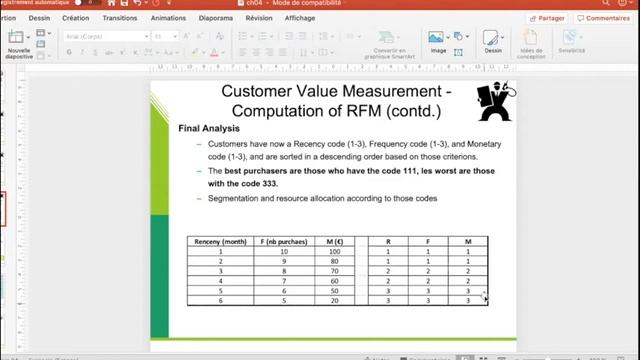Select the highlighted slide thumbnail in left panel

pyautogui.click(x=3, y=209)
